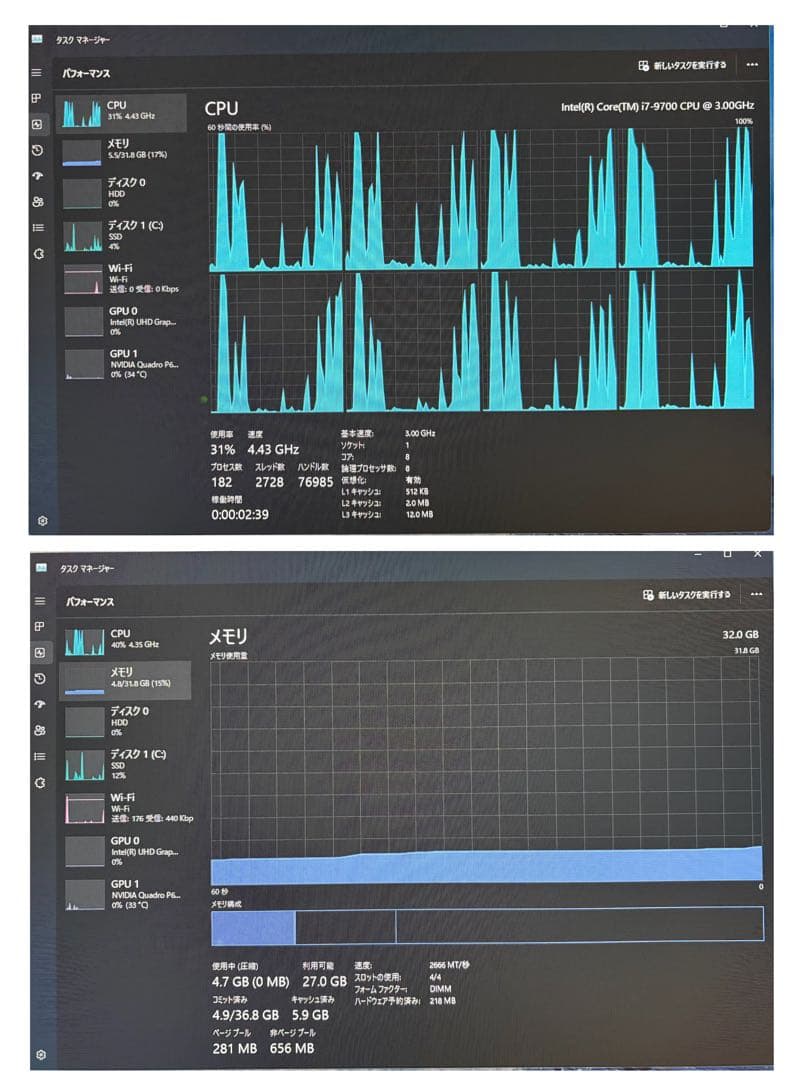Open Startup apps icon in top window

(37, 176)
